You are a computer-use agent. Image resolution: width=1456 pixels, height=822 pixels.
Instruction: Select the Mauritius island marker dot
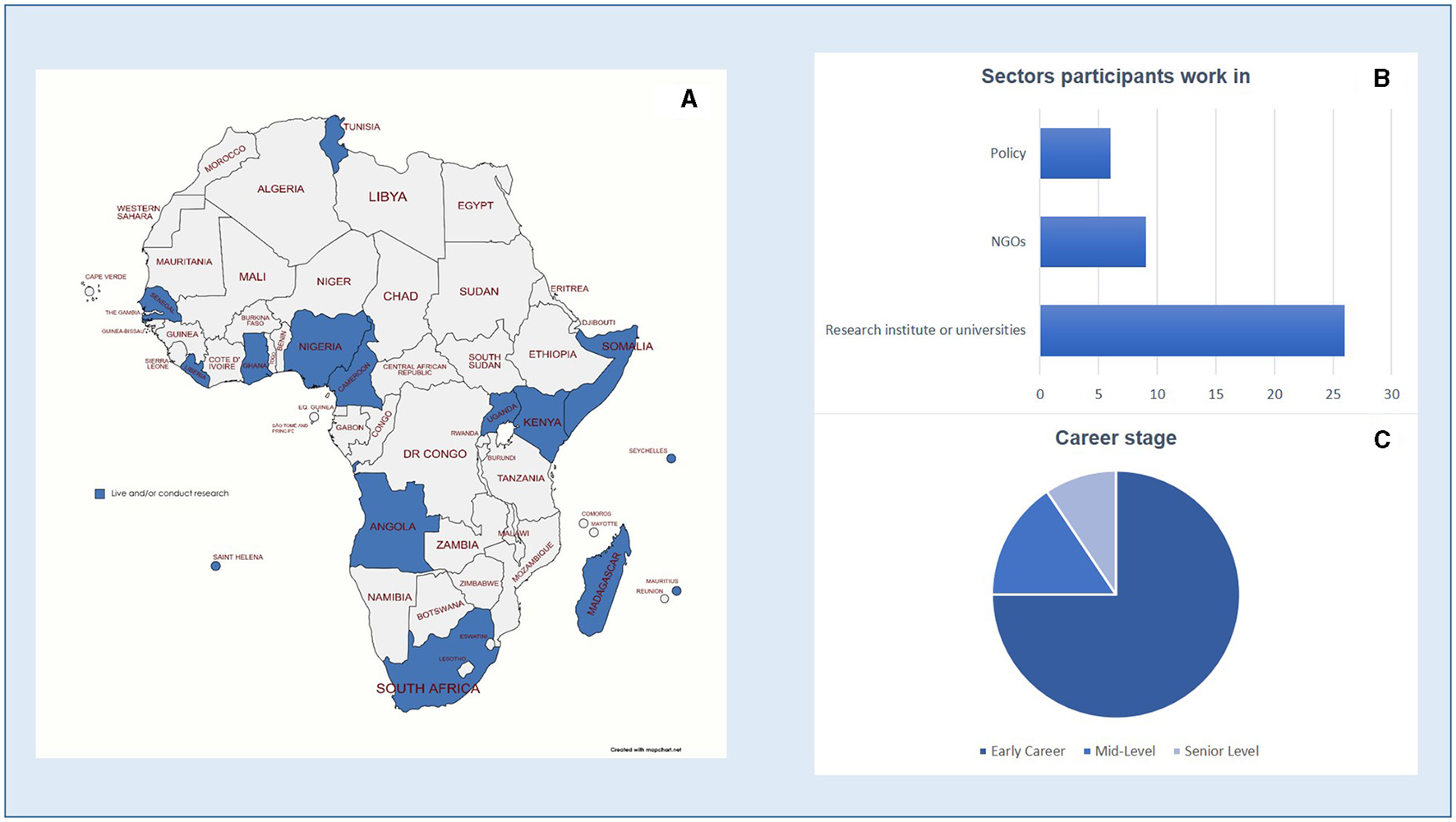pyautogui.click(x=676, y=590)
